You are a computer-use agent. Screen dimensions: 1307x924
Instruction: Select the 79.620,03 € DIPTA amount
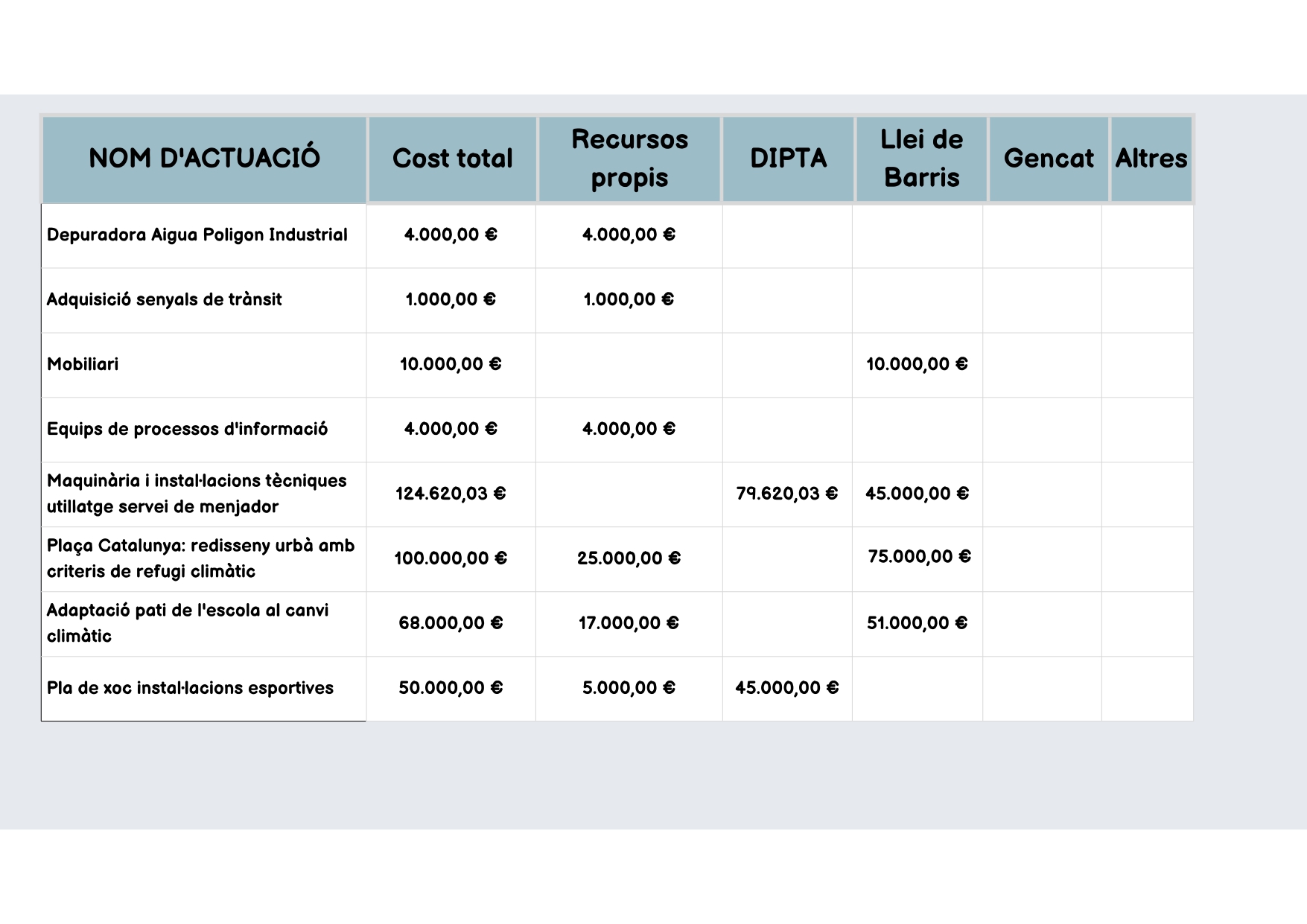pos(786,494)
